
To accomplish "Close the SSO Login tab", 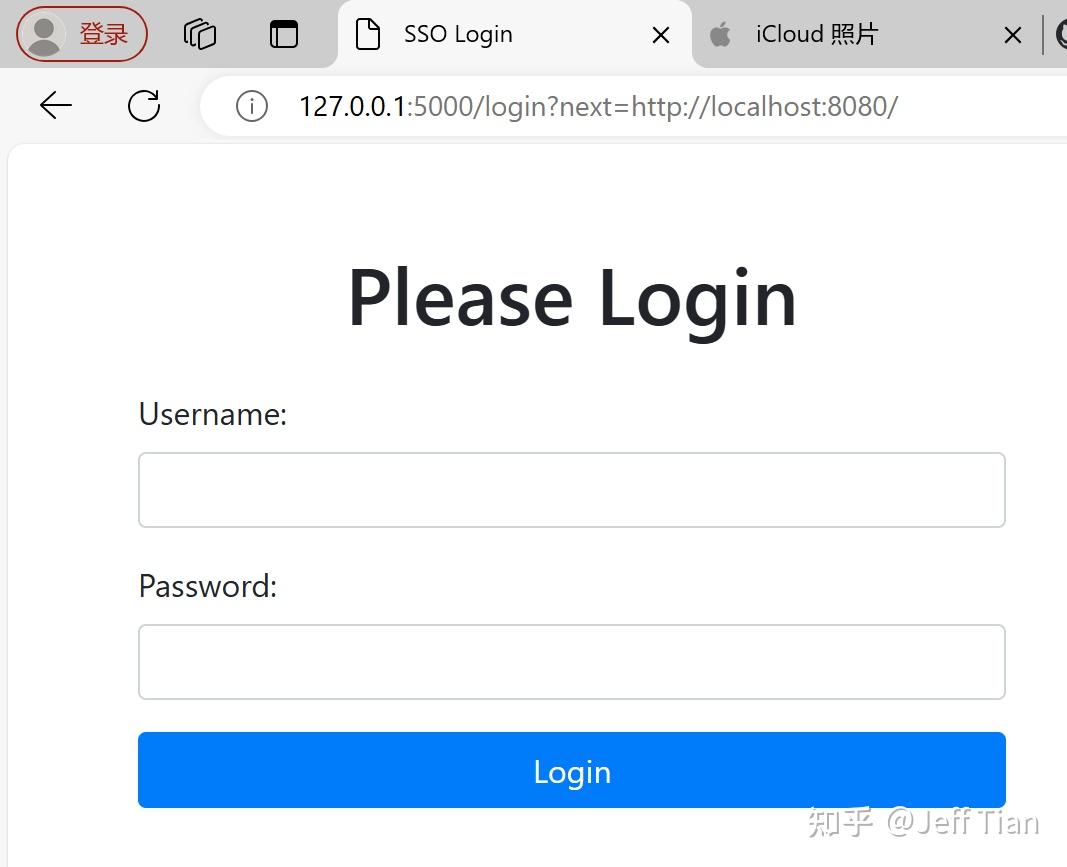I will [x=661, y=35].
